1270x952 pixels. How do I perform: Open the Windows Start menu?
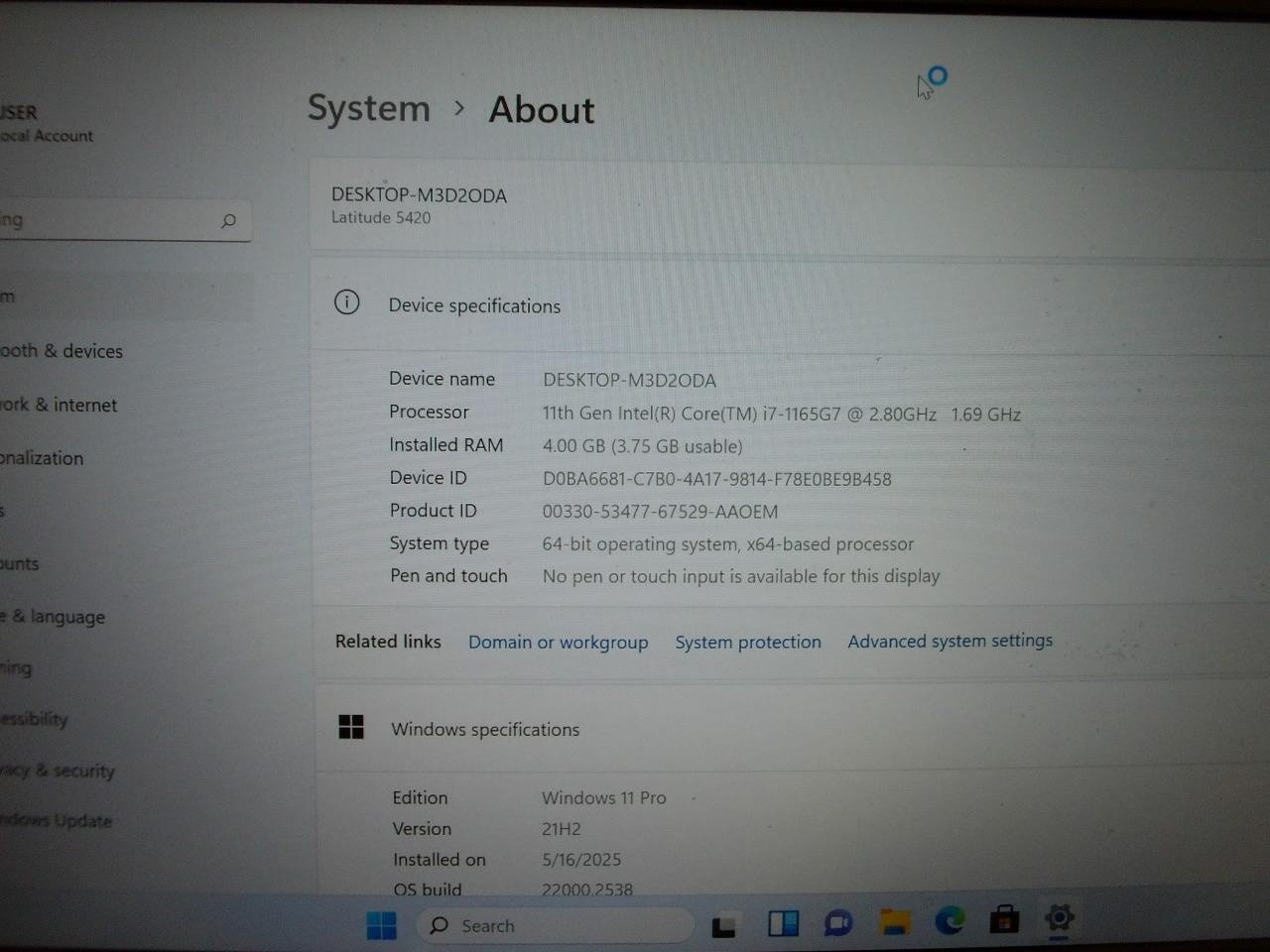click(x=381, y=925)
